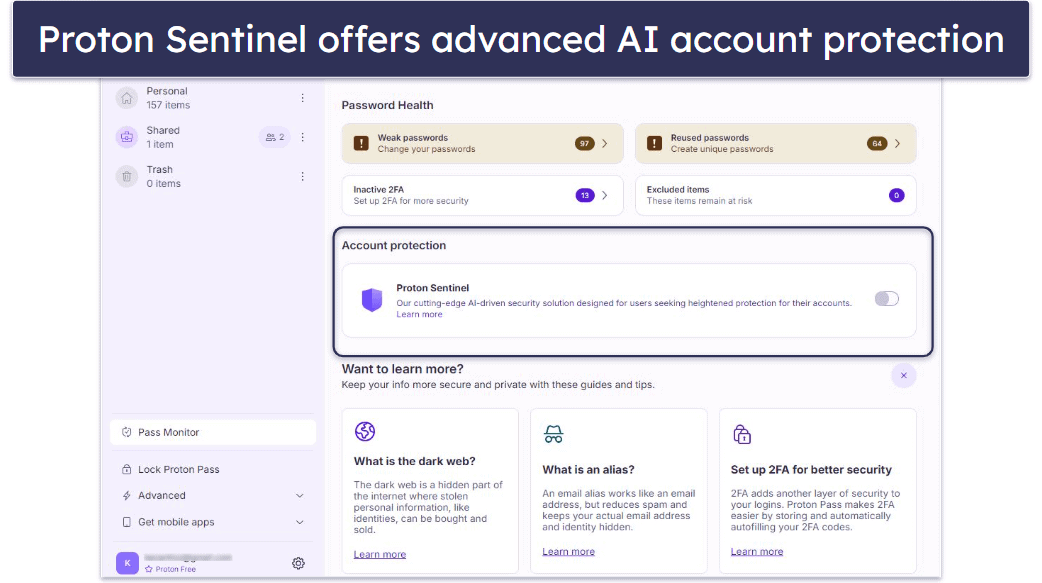Click the Password Health heading
Image resolution: width=1042 pixels, height=583 pixels.
point(387,105)
